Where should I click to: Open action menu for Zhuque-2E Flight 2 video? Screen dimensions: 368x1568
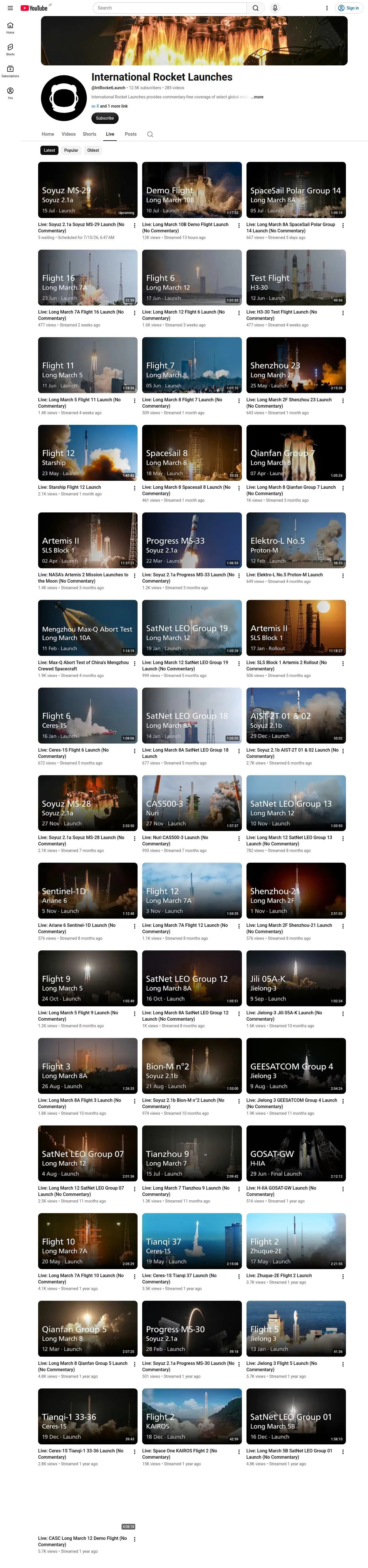click(342, 1277)
